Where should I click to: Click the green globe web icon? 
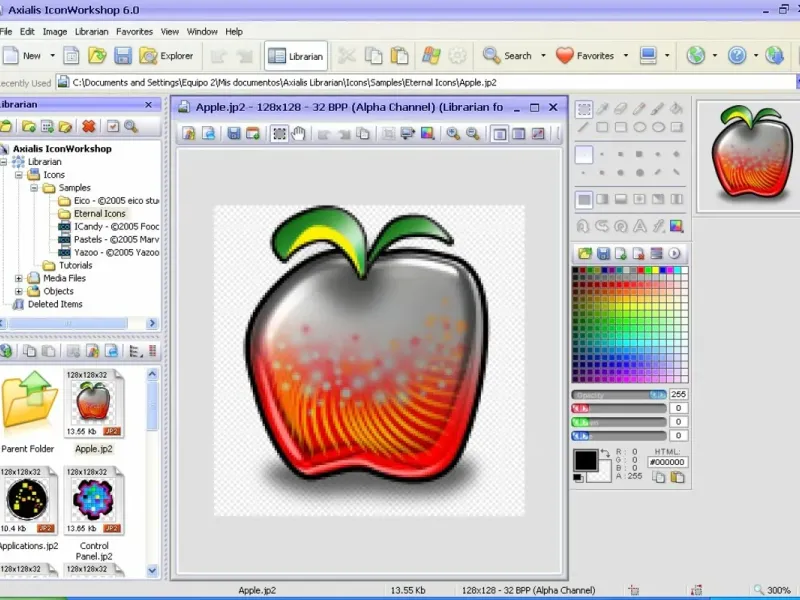point(696,55)
